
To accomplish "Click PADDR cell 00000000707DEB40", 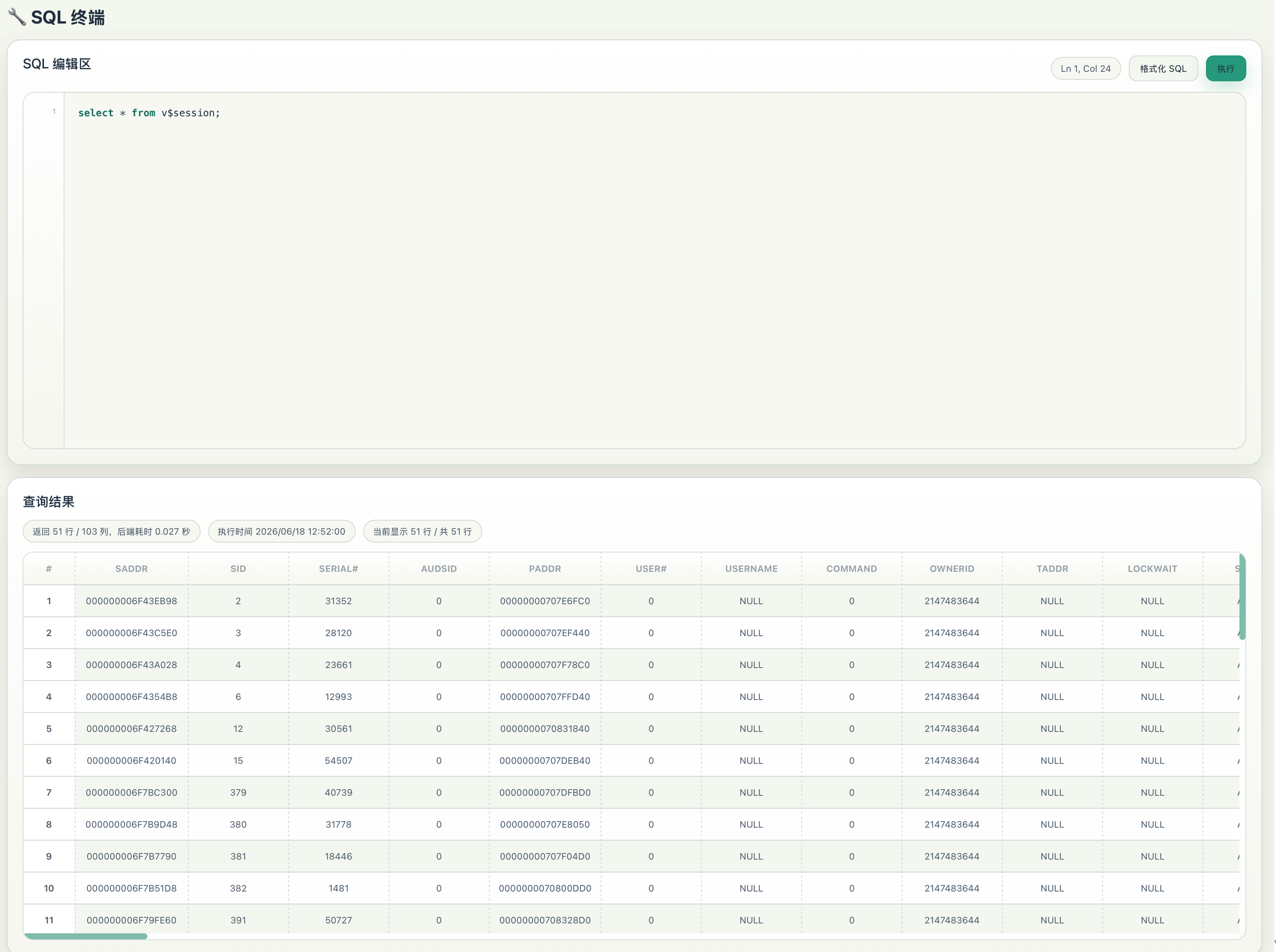I will [545, 761].
